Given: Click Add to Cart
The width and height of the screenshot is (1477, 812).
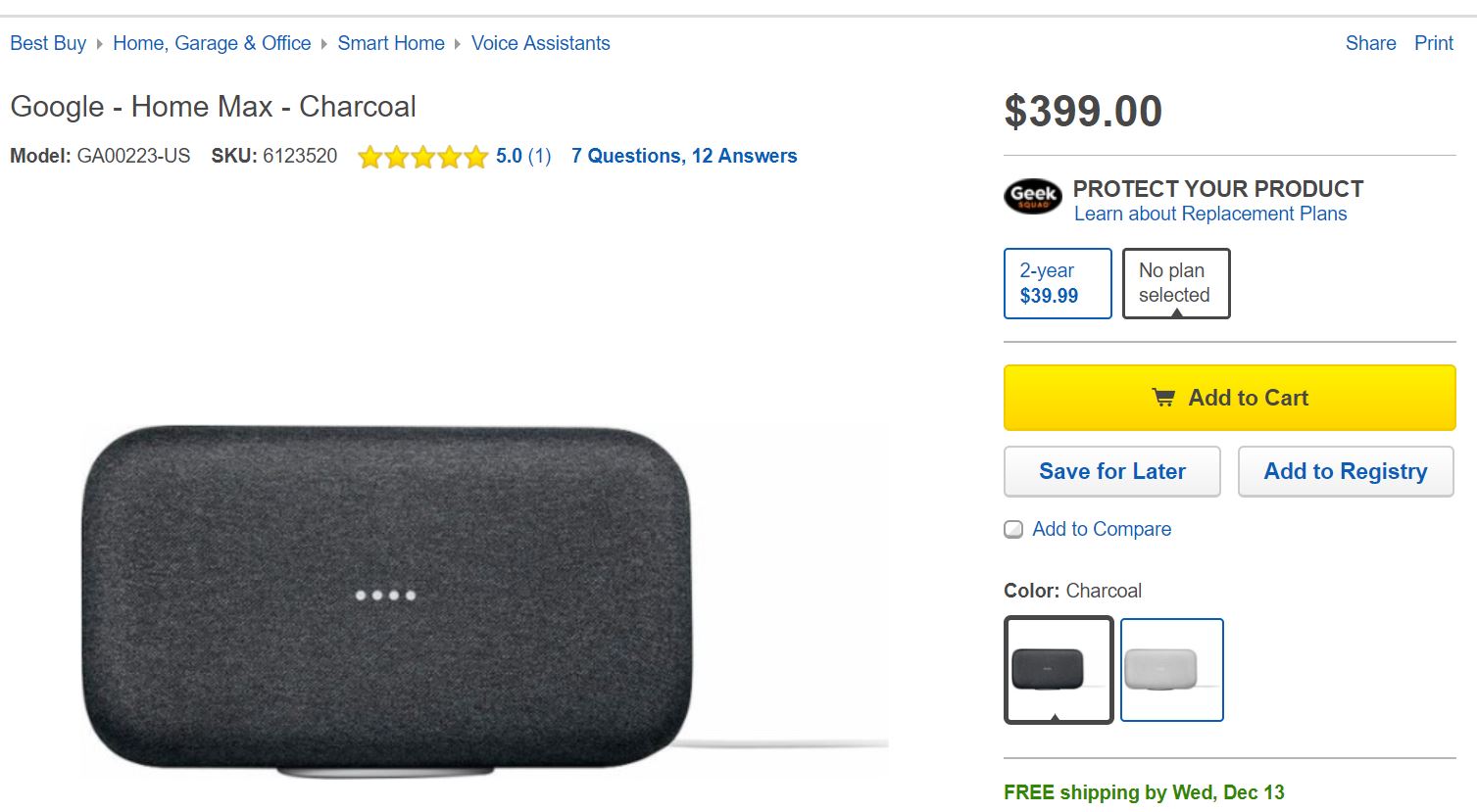Looking at the screenshot, I should pyautogui.click(x=1228, y=397).
